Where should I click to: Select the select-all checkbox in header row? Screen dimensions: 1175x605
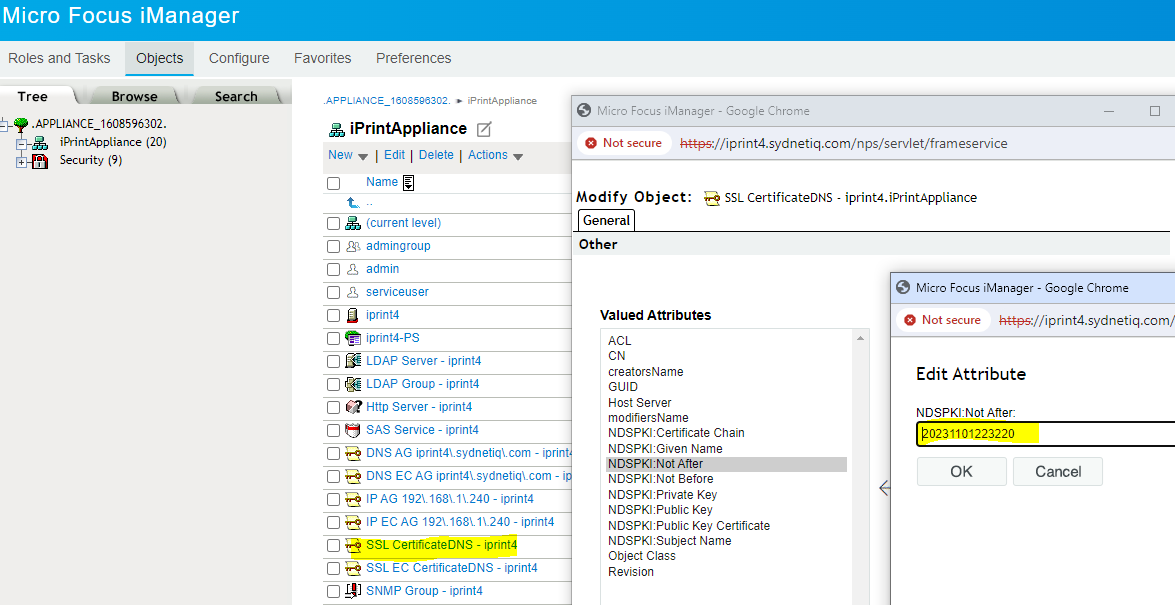[333, 182]
